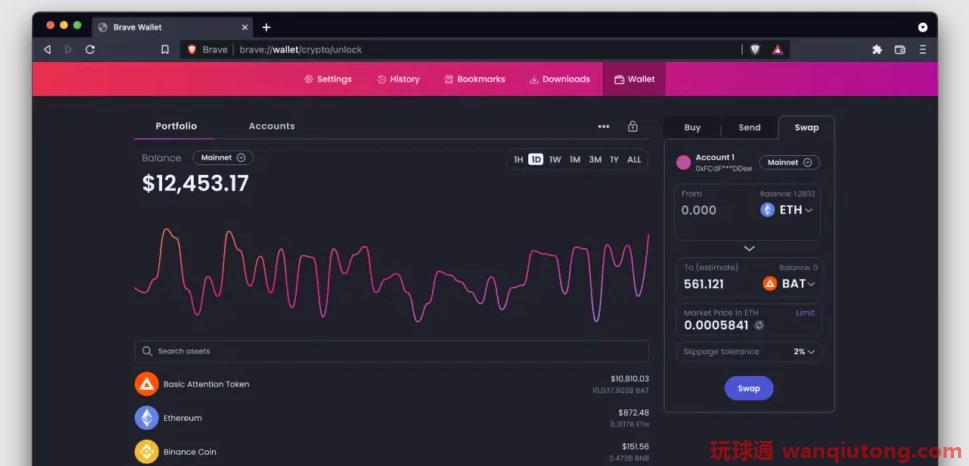This screenshot has height=466, width=969.
Task: Switch to the Accounts tab
Action: click(x=272, y=126)
